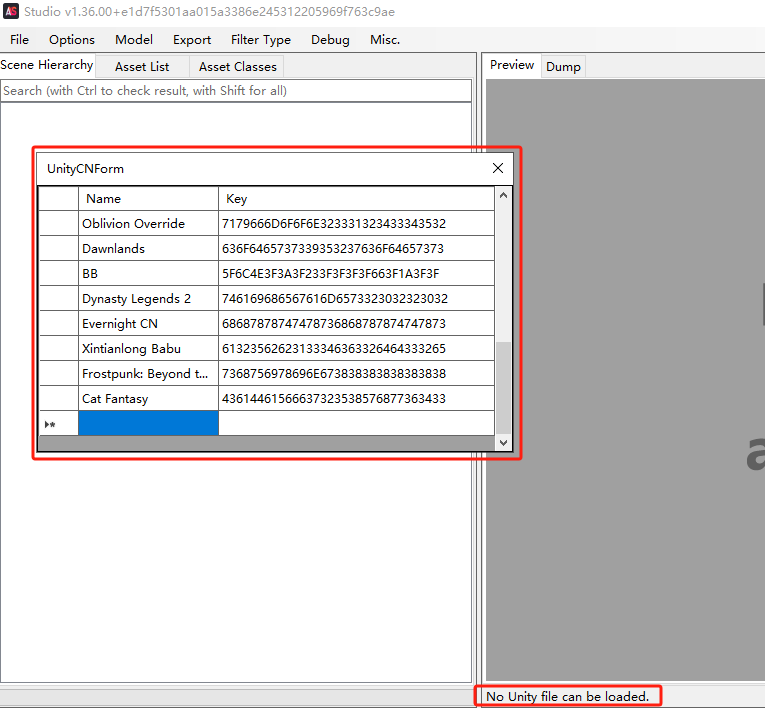Viewport: 765px width, 708px height.
Task: Open the Misc. menu
Action: (x=385, y=40)
